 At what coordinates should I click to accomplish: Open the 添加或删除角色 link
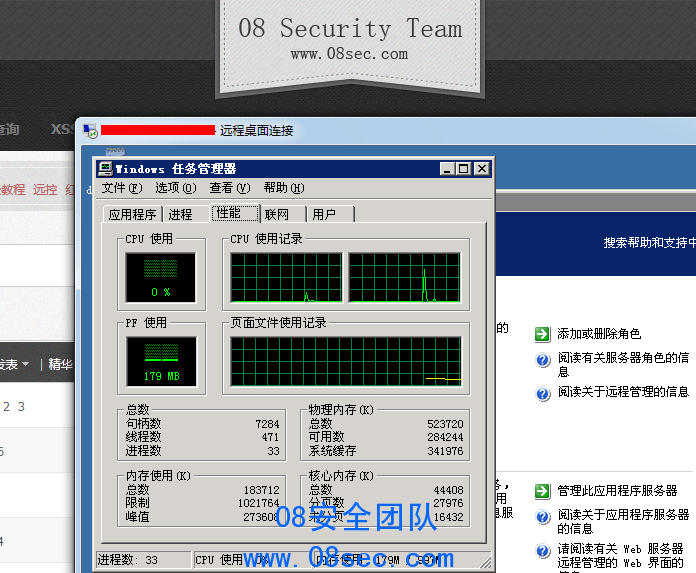(x=599, y=334)
